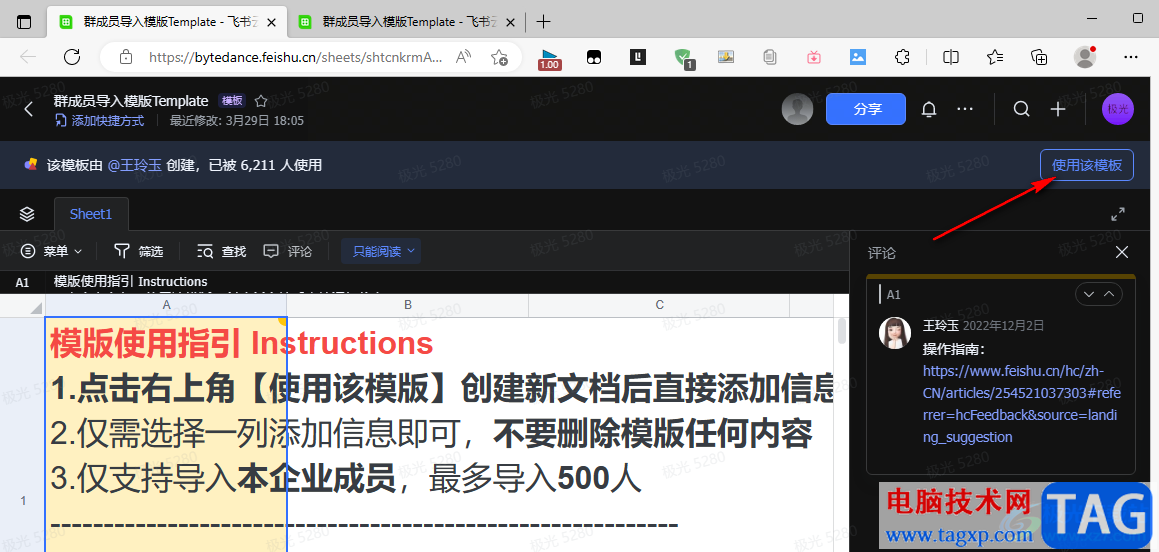Click 使用该模板 button

(1087, 165)
